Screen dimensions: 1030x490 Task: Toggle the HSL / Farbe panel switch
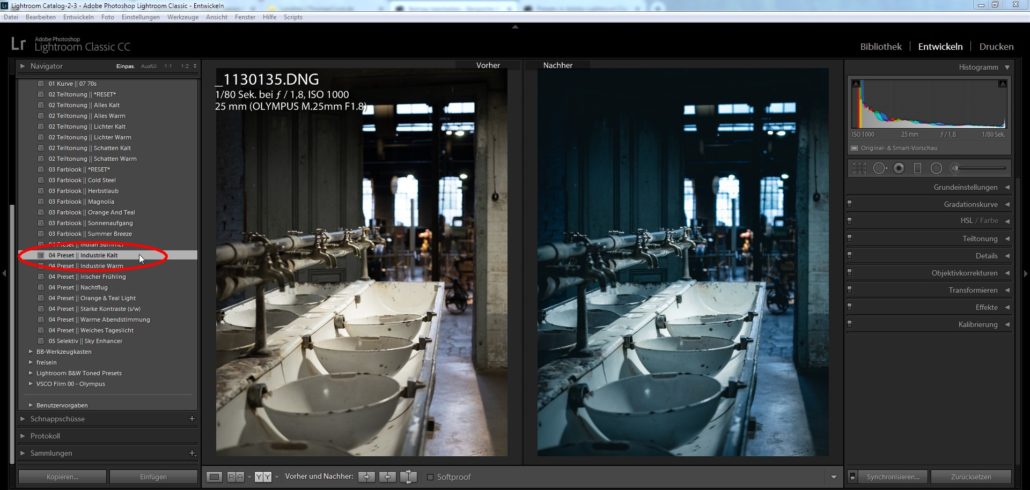click(850, 221)
